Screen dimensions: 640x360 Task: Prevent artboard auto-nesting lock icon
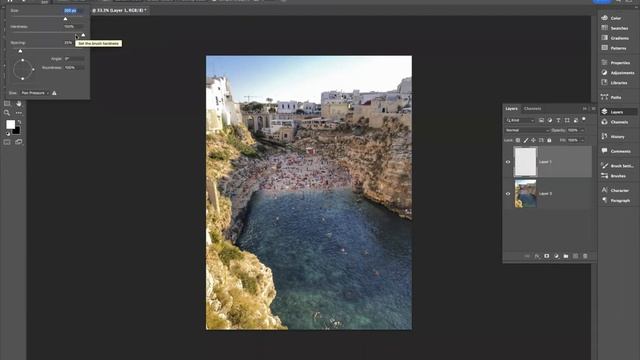pos(541,140)
